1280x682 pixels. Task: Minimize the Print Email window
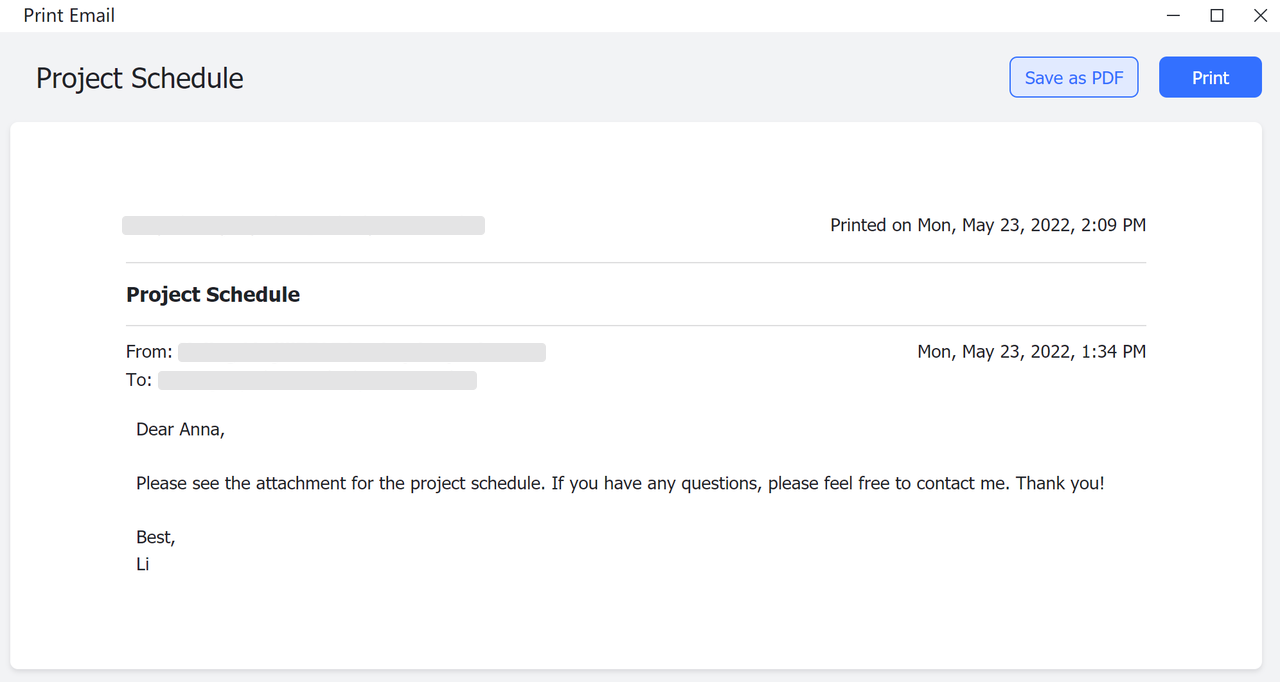(1174, 16)
